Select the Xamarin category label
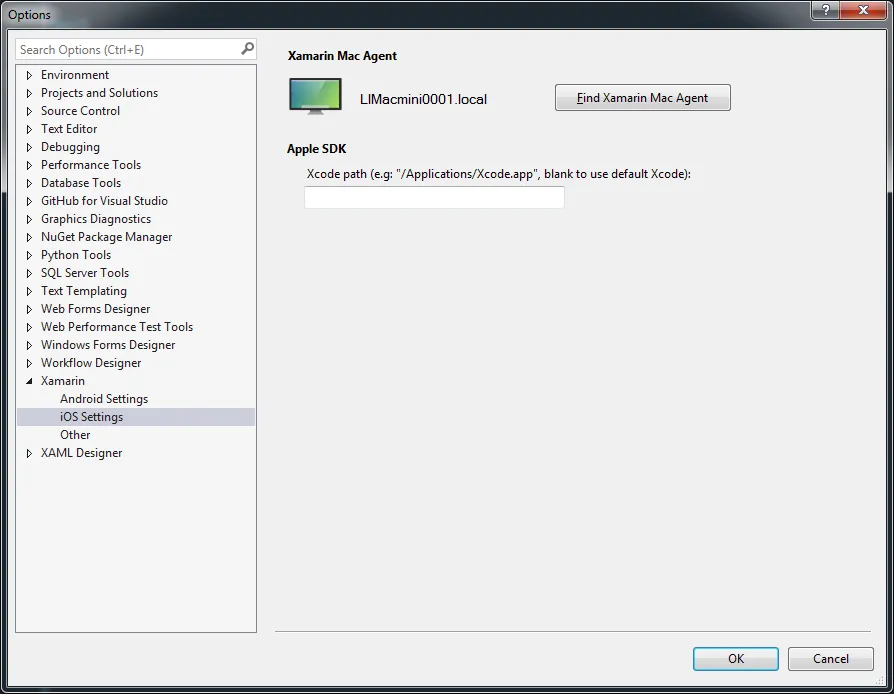Image resolution: width=894 pixels, height=694 pixels. click(x=63, y=381)
